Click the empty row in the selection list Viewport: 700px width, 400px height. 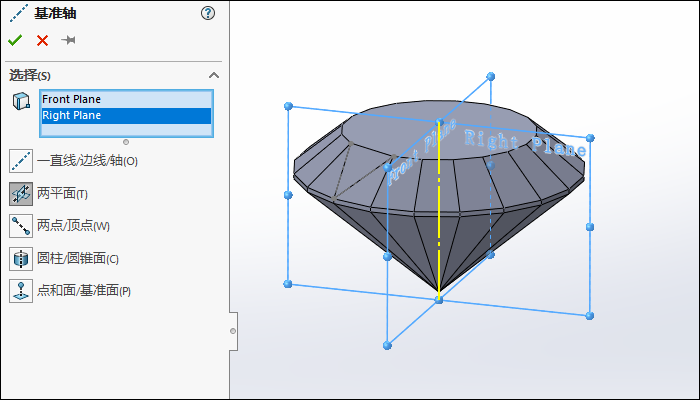[x=126, y=130]
